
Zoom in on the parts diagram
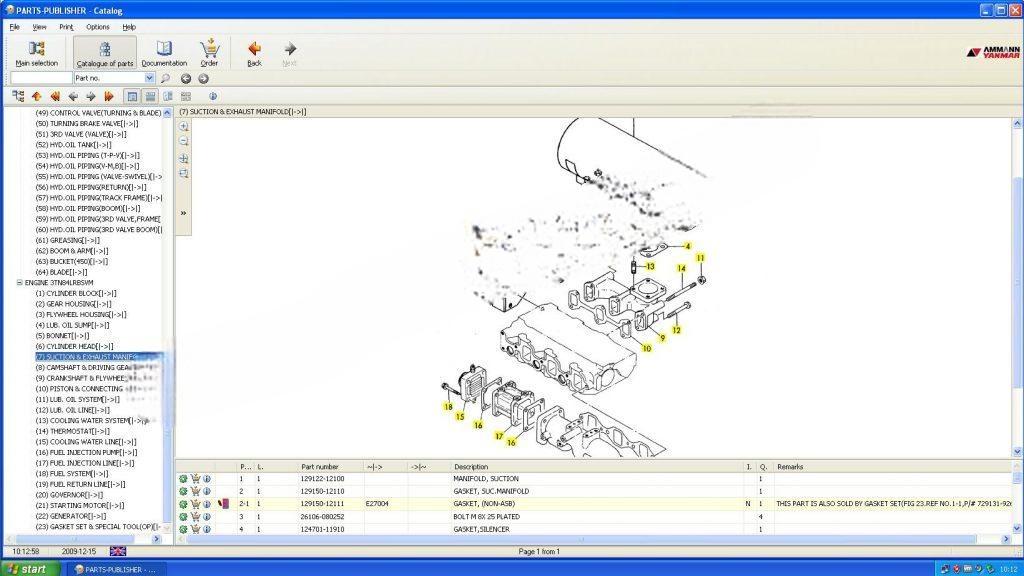[184, 127]
